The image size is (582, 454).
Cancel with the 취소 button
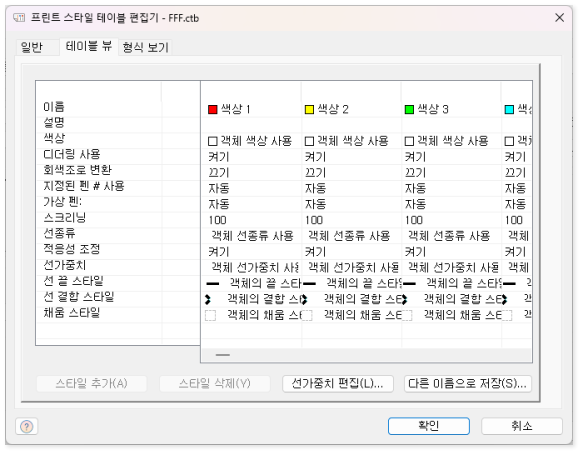[522, 426]
